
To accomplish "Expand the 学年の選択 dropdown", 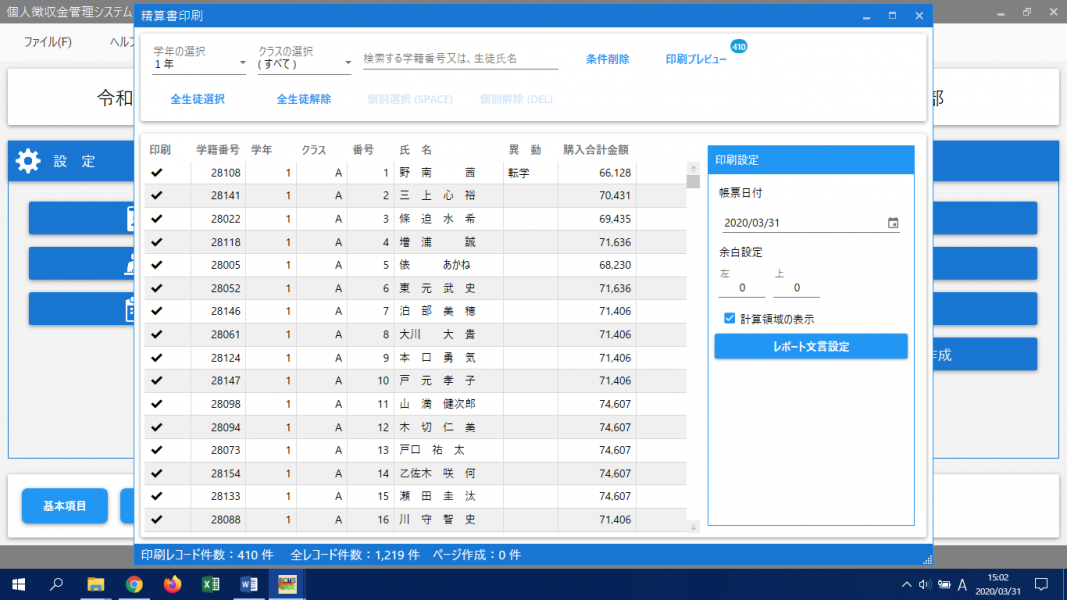I will pyautogui.click(x=199, y=64).
